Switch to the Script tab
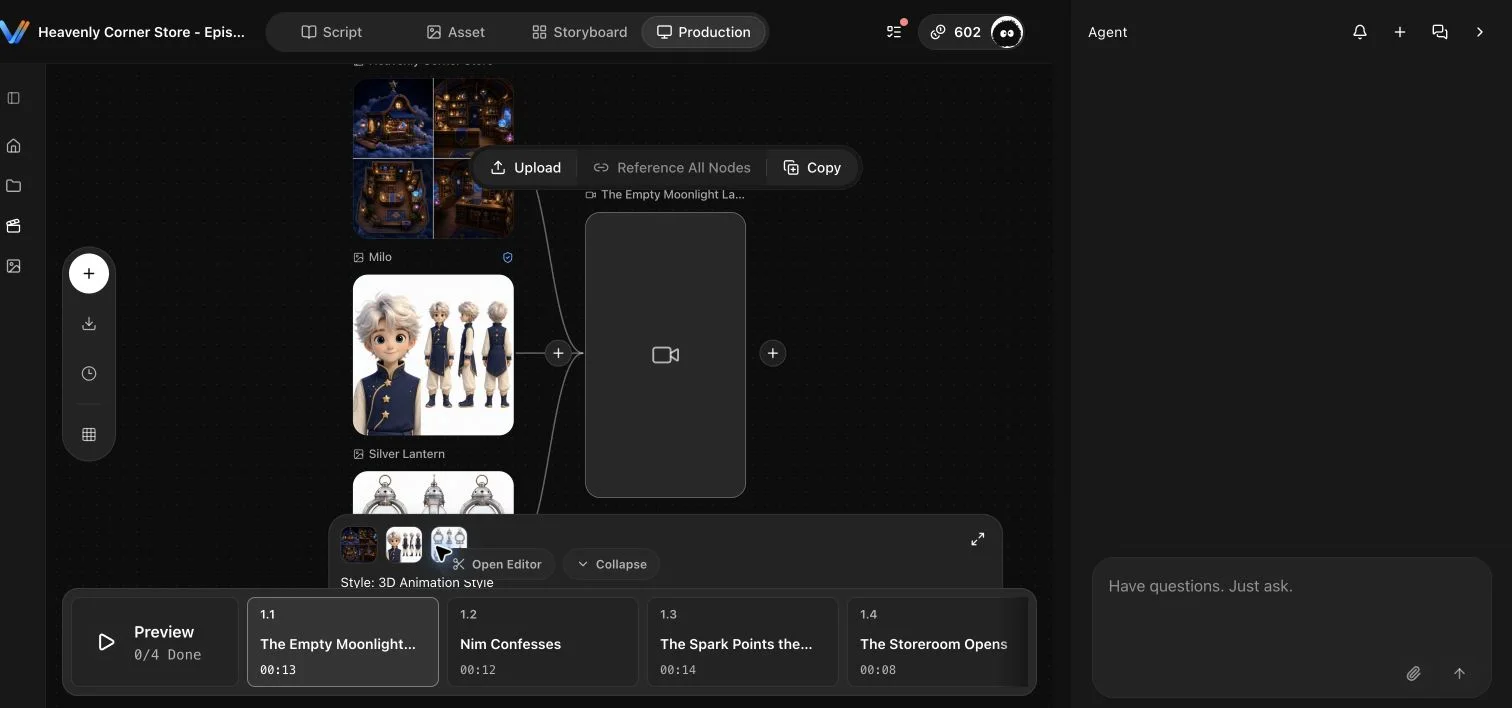Image resolution: width=1512 pixels, height=708 pixels. (x=331, y=32)
